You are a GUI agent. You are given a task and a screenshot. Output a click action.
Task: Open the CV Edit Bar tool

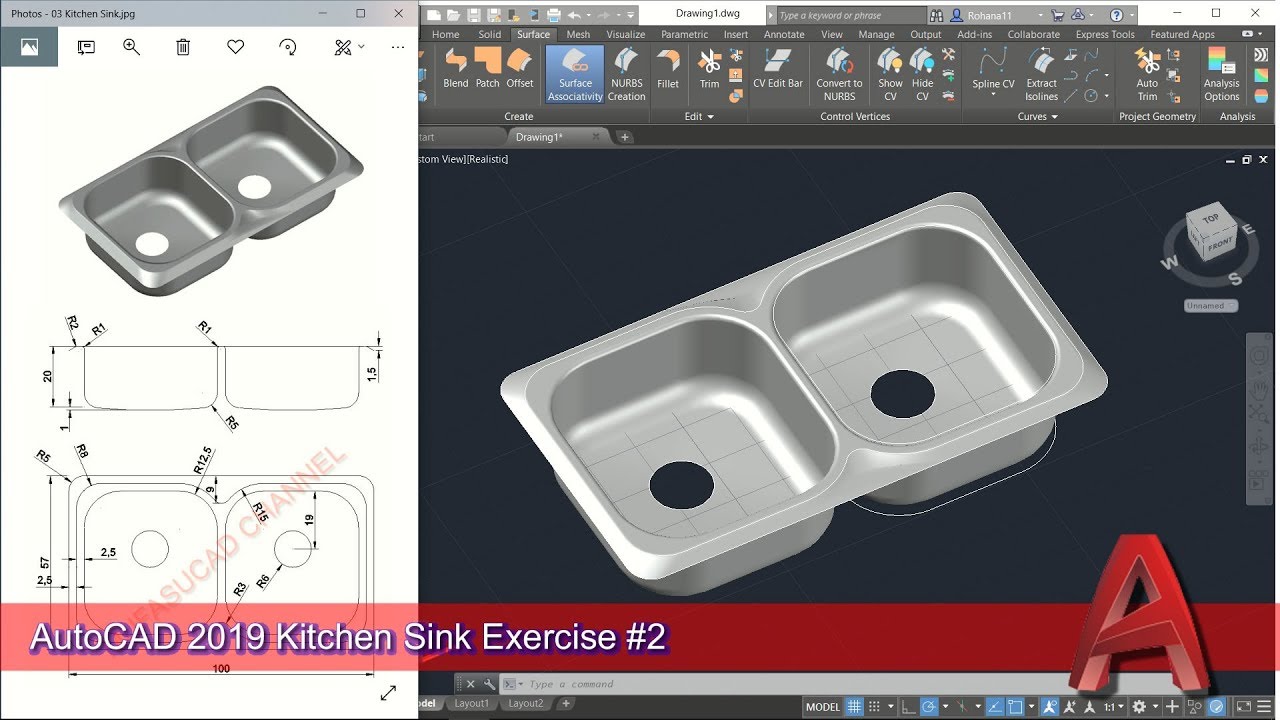(778, 70)
